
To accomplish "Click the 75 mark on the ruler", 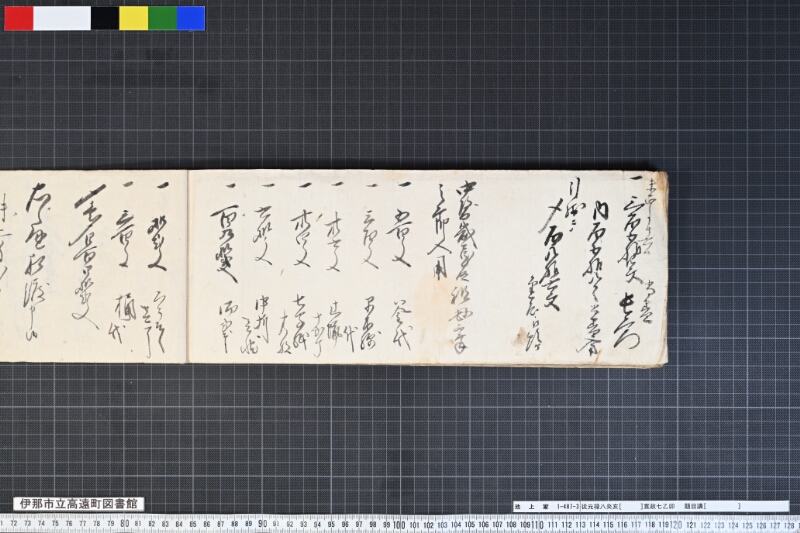I will [55, 524].
